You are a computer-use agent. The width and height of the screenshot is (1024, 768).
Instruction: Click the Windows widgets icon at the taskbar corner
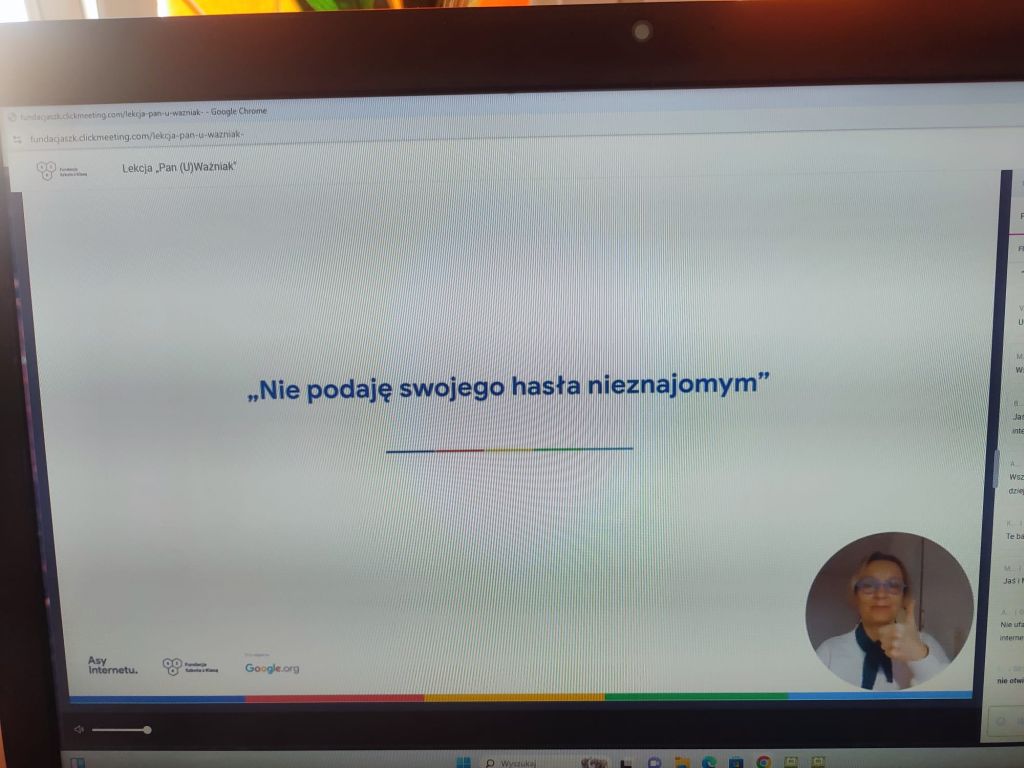78,763
